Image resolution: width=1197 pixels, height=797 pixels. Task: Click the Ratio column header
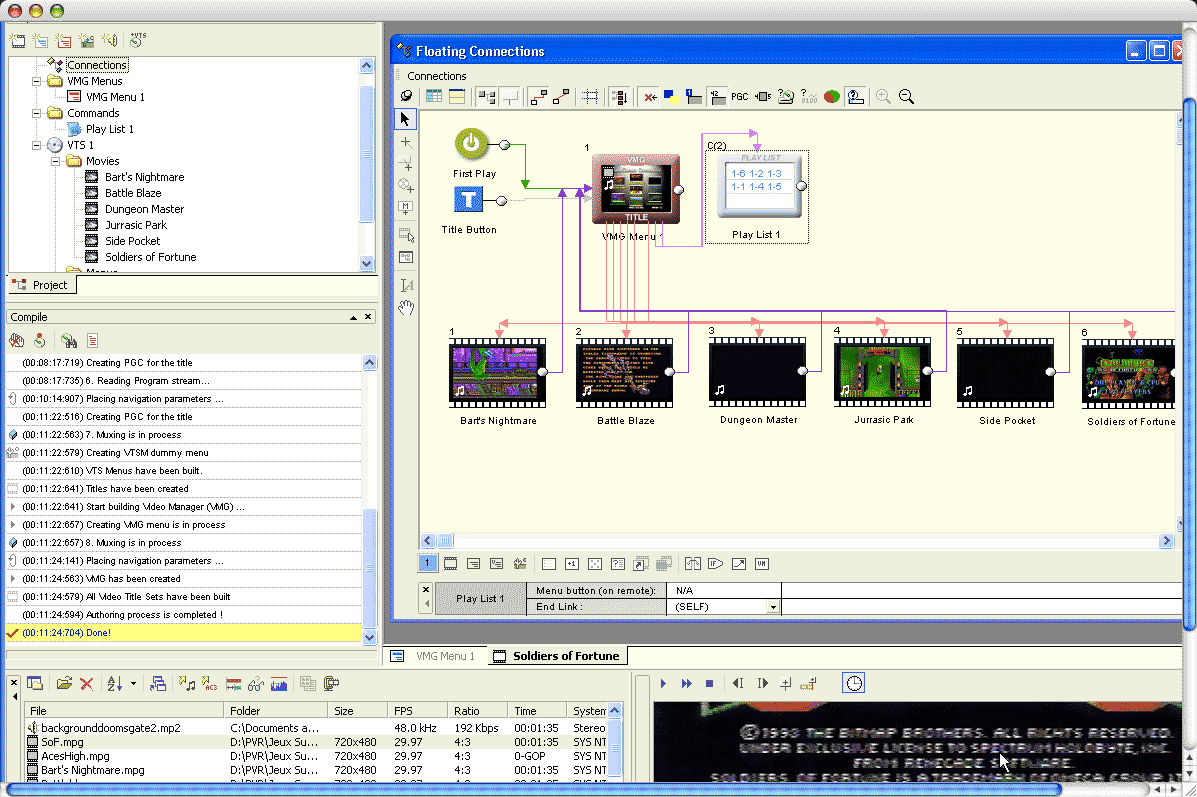coord(479,711)
